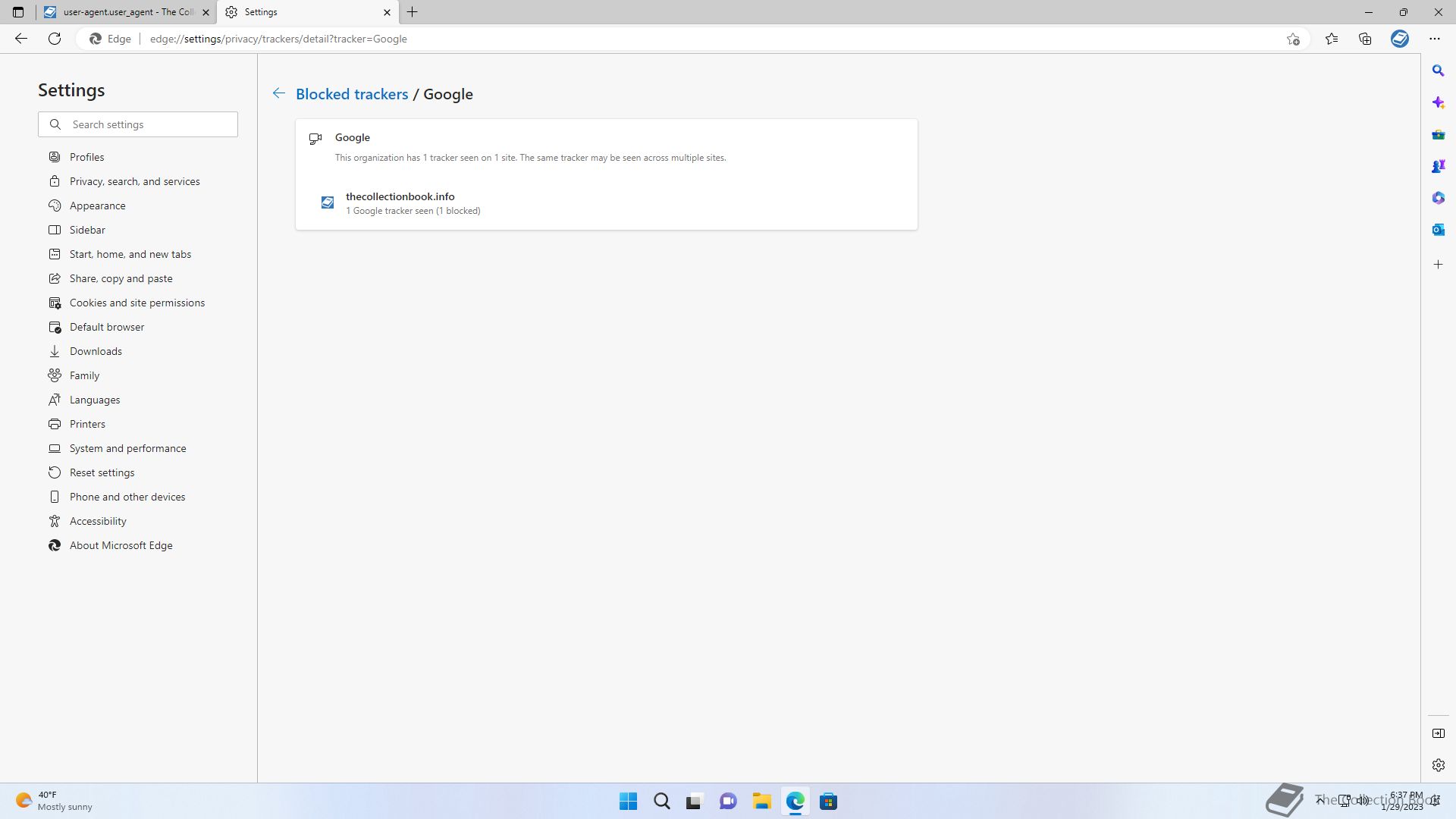Image resolution: width=1456 pixels, height=819 pixels.
Task: Close the Settings tab
Action: point(387,12)
